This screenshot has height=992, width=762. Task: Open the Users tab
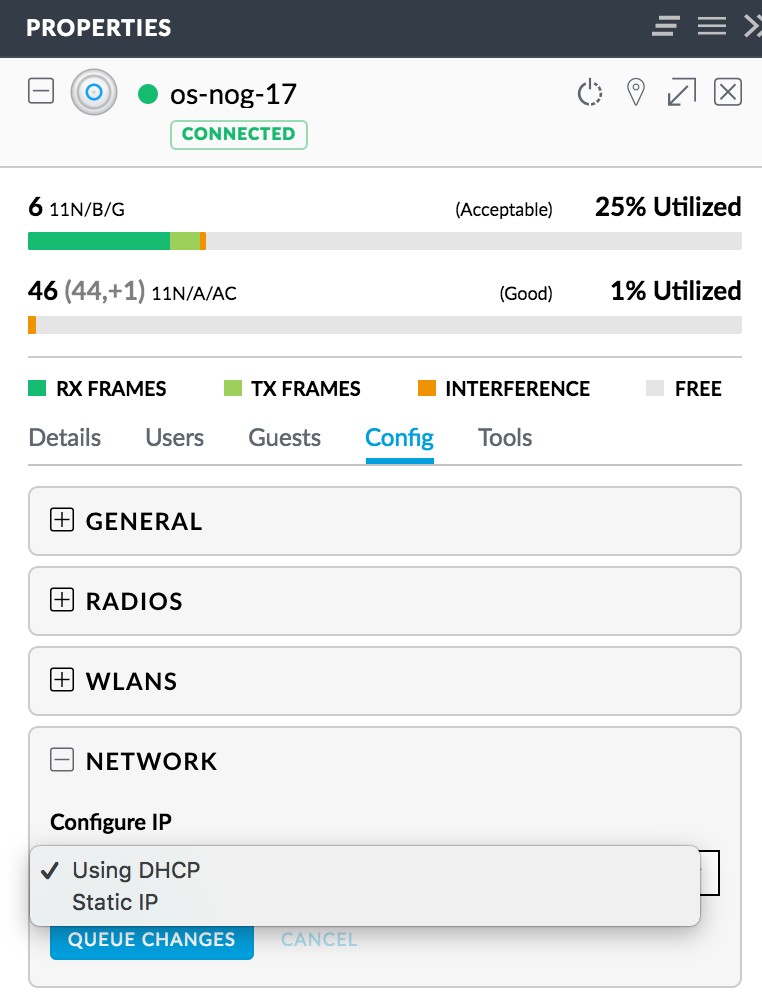174,438
